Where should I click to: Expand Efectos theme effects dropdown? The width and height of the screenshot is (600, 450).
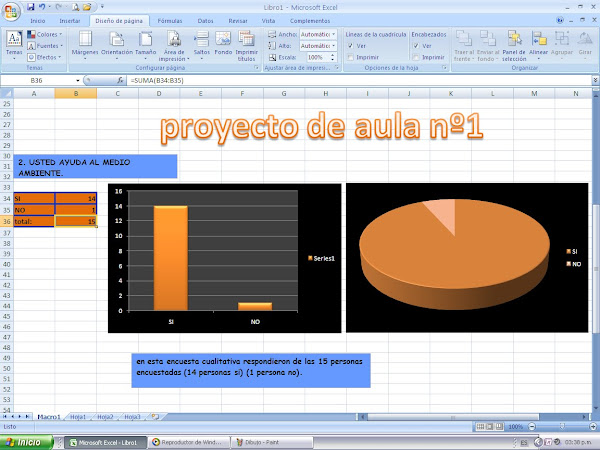[44, 57]
